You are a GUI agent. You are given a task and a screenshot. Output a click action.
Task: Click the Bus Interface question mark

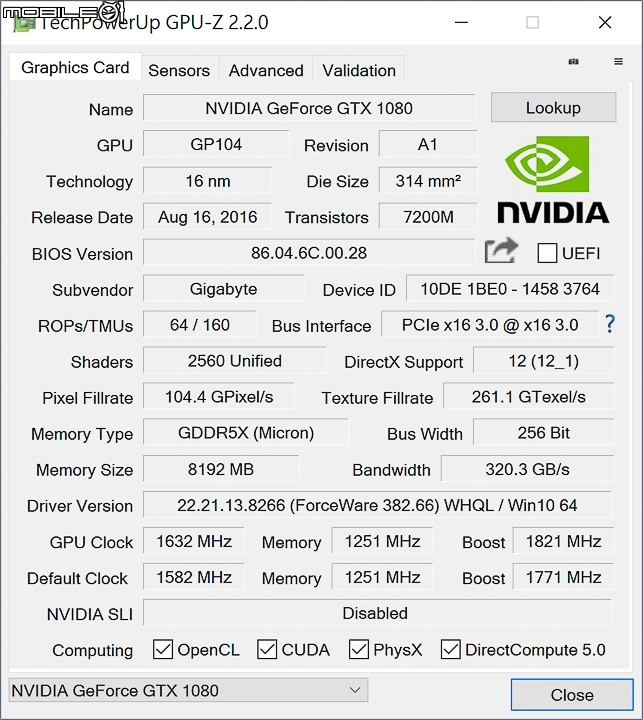(x=609, y=324)
